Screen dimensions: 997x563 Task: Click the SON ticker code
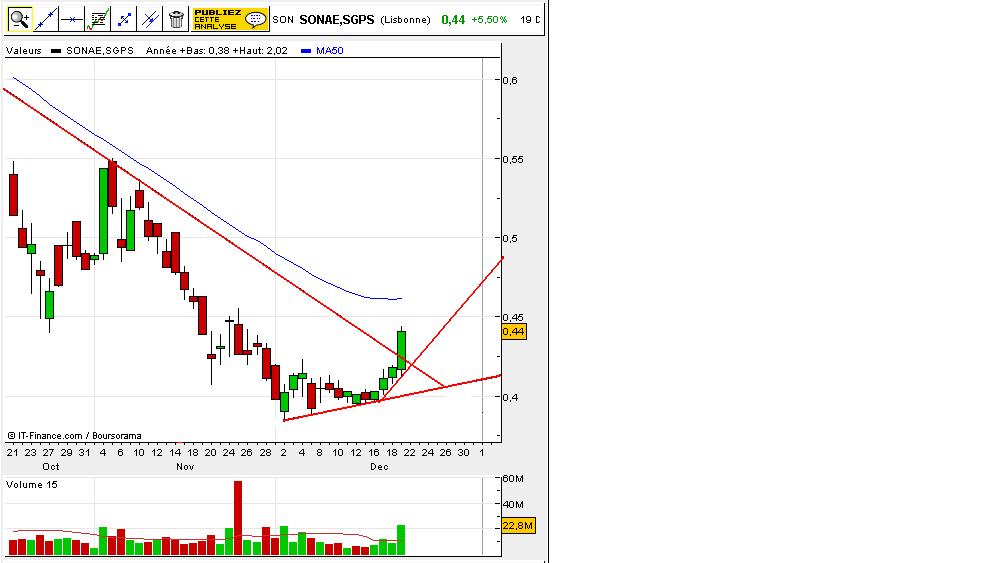click(x=283, y=20)
